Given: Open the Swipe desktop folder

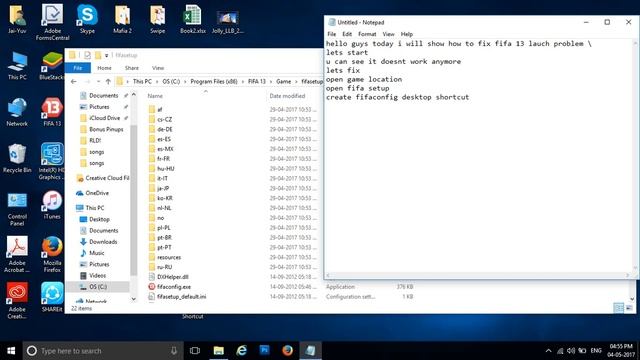Looking at the screenshot, I should (x=157, y=19).
